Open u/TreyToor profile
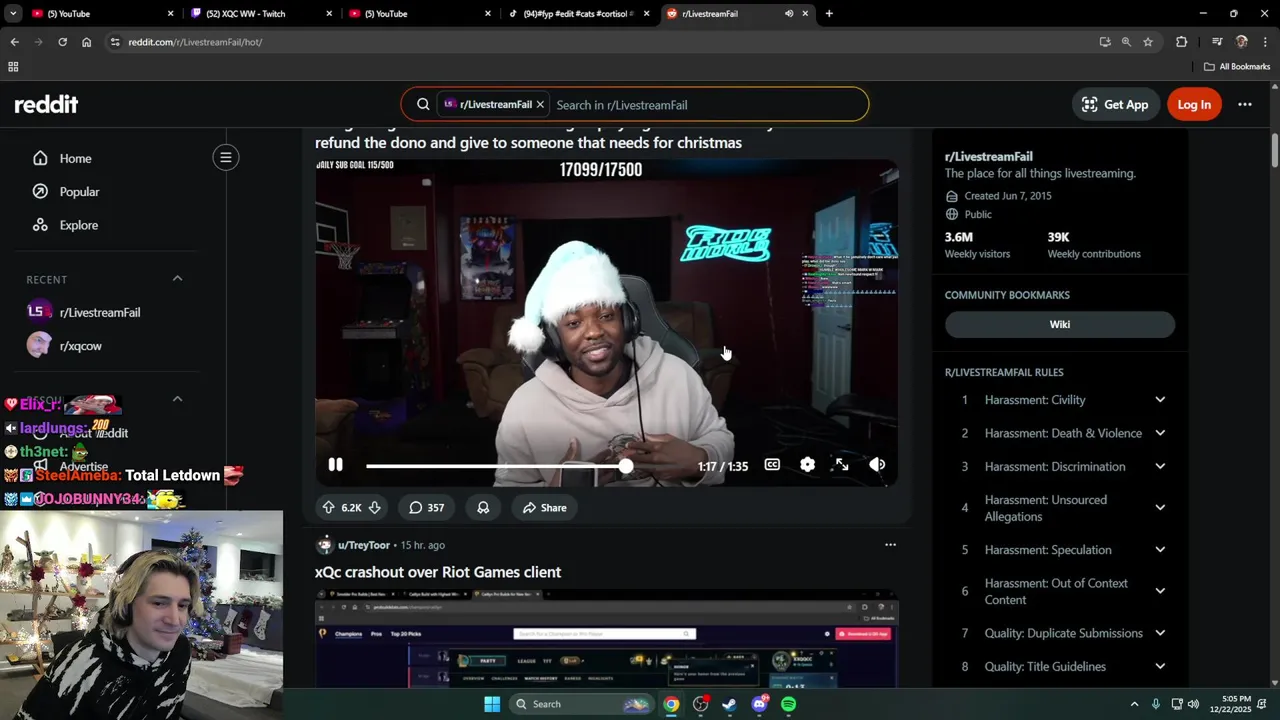 (x=364, y=545)
